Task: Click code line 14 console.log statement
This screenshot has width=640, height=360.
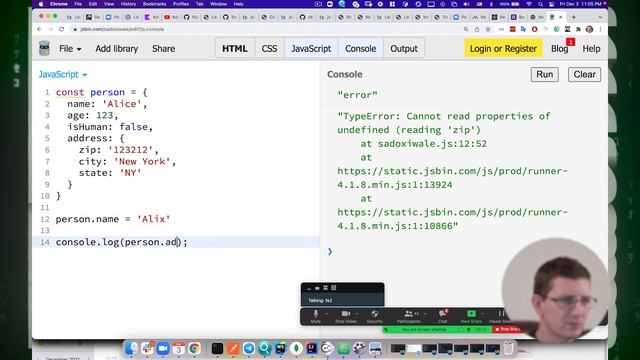Action: click(x=122, y=242)
